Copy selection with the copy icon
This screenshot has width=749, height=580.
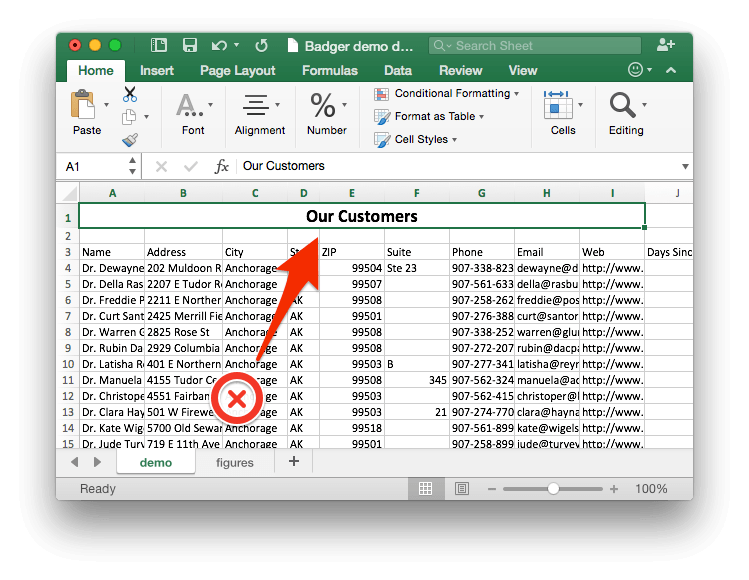[129, 117]
